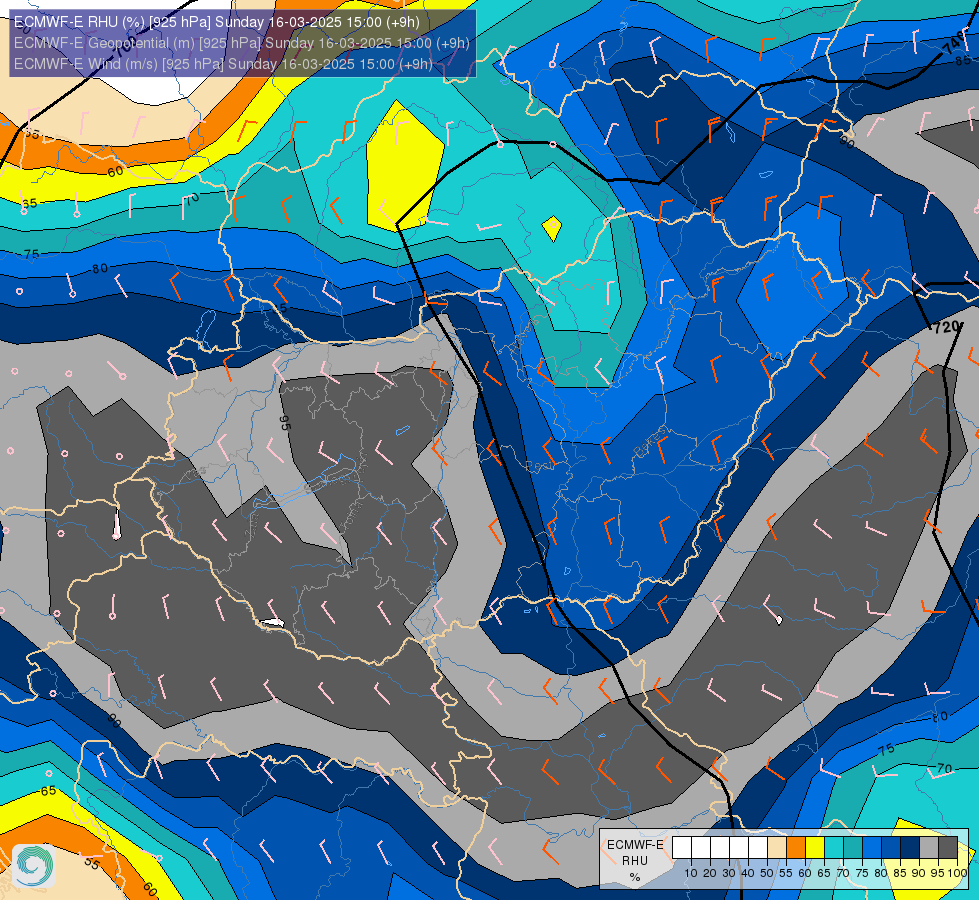Click the dark grey legend swatch for 95-100%
The height and width of the screenshot is (900, 979).
tap(948, 848)
